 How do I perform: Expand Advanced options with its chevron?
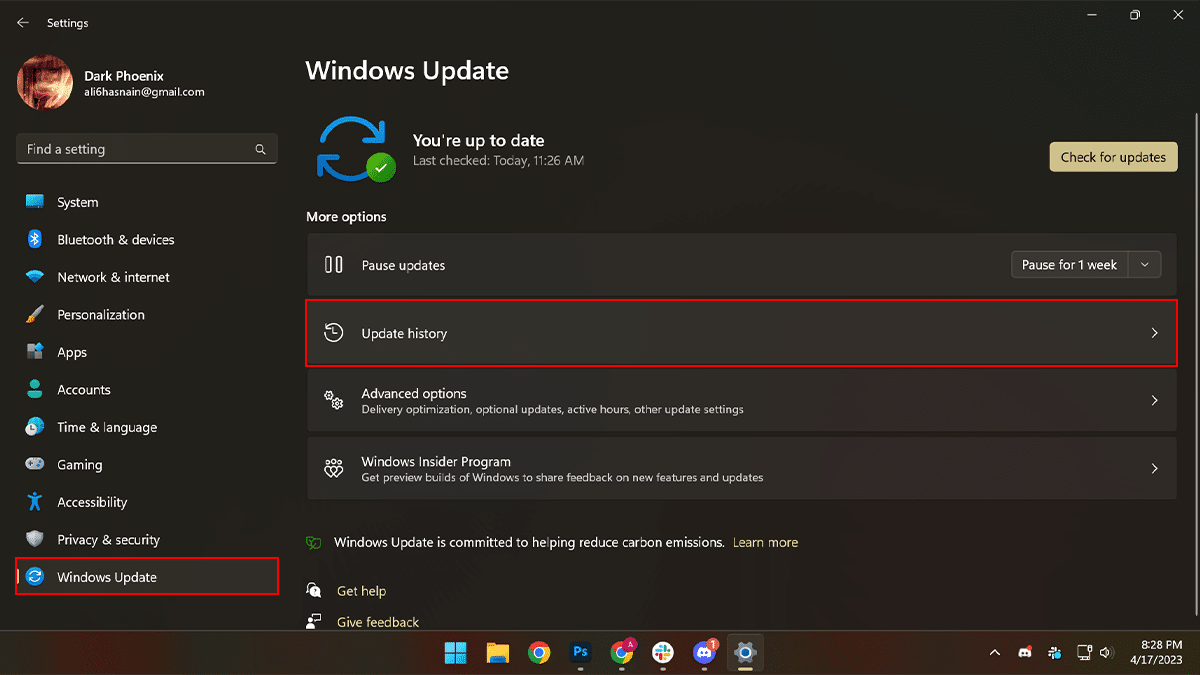[1154, 400]
